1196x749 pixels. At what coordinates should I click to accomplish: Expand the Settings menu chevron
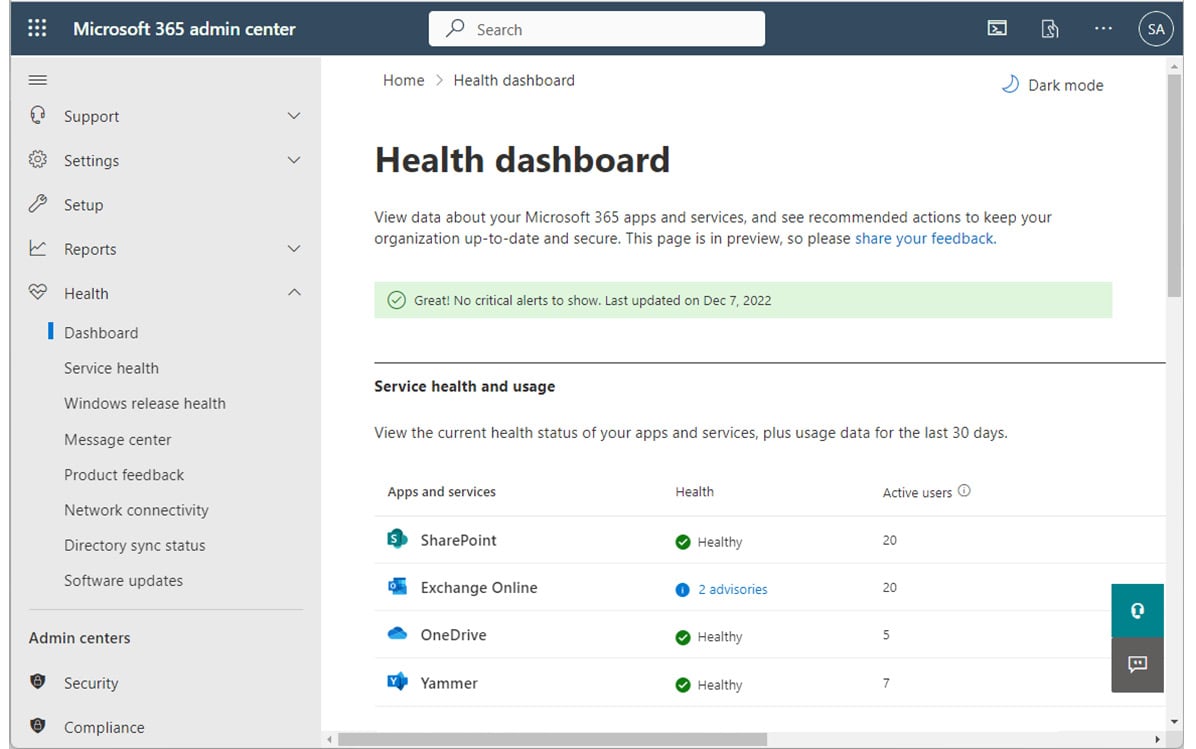click(294, 160)
